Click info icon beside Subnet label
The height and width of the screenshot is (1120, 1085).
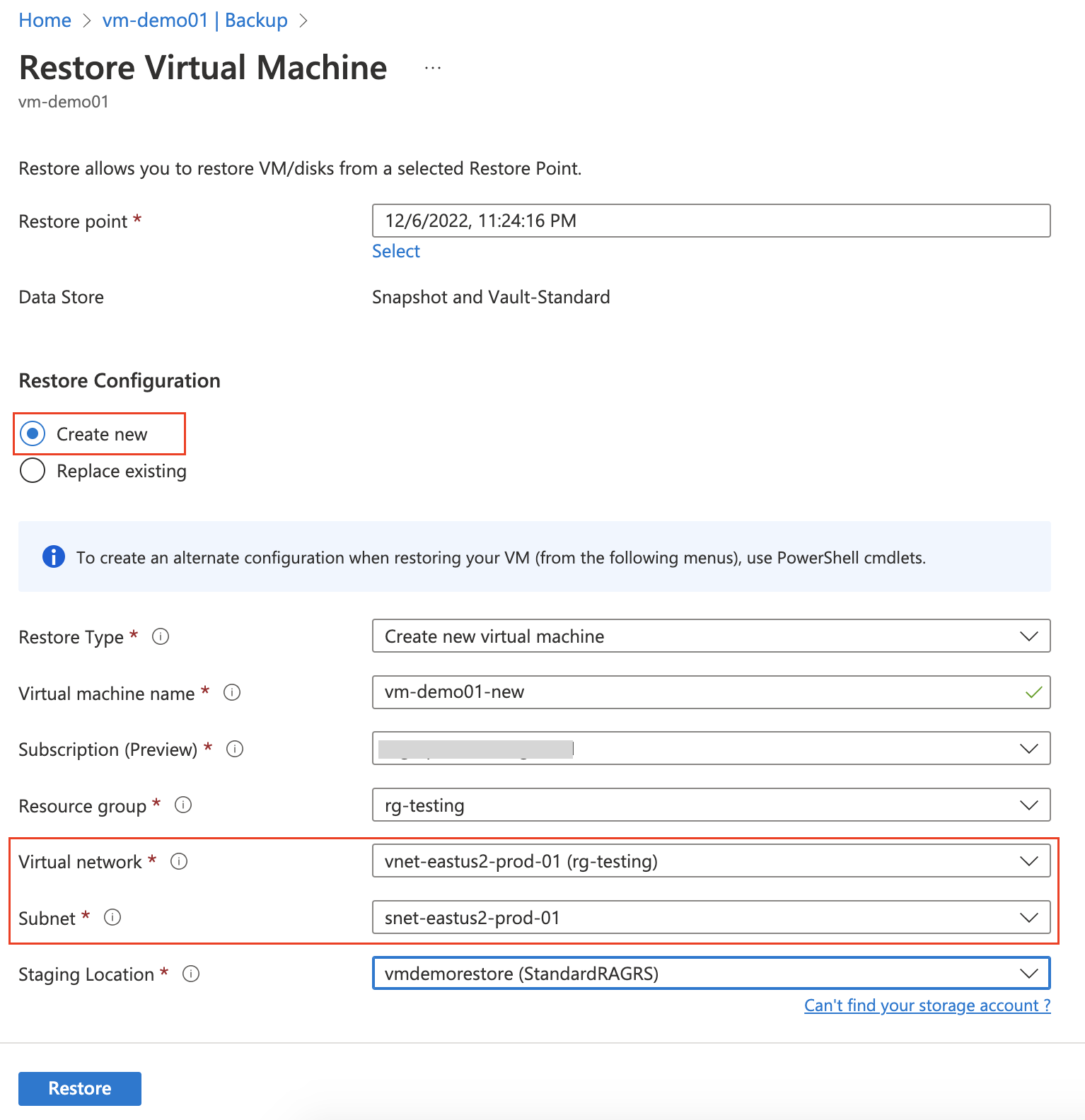112,917
